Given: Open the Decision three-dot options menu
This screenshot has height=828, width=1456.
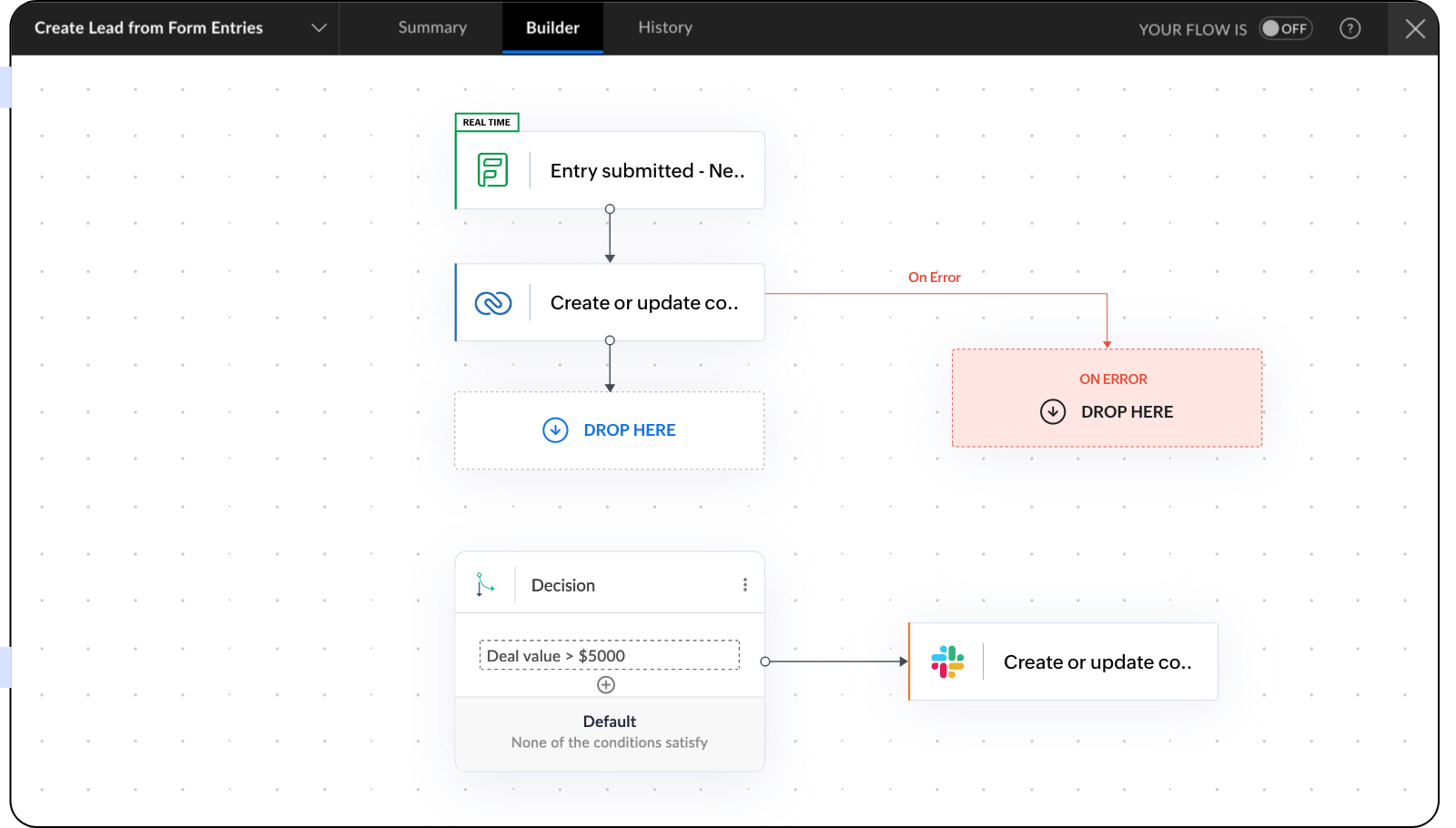Looking at the screenshot, I should tap(744, 585).
